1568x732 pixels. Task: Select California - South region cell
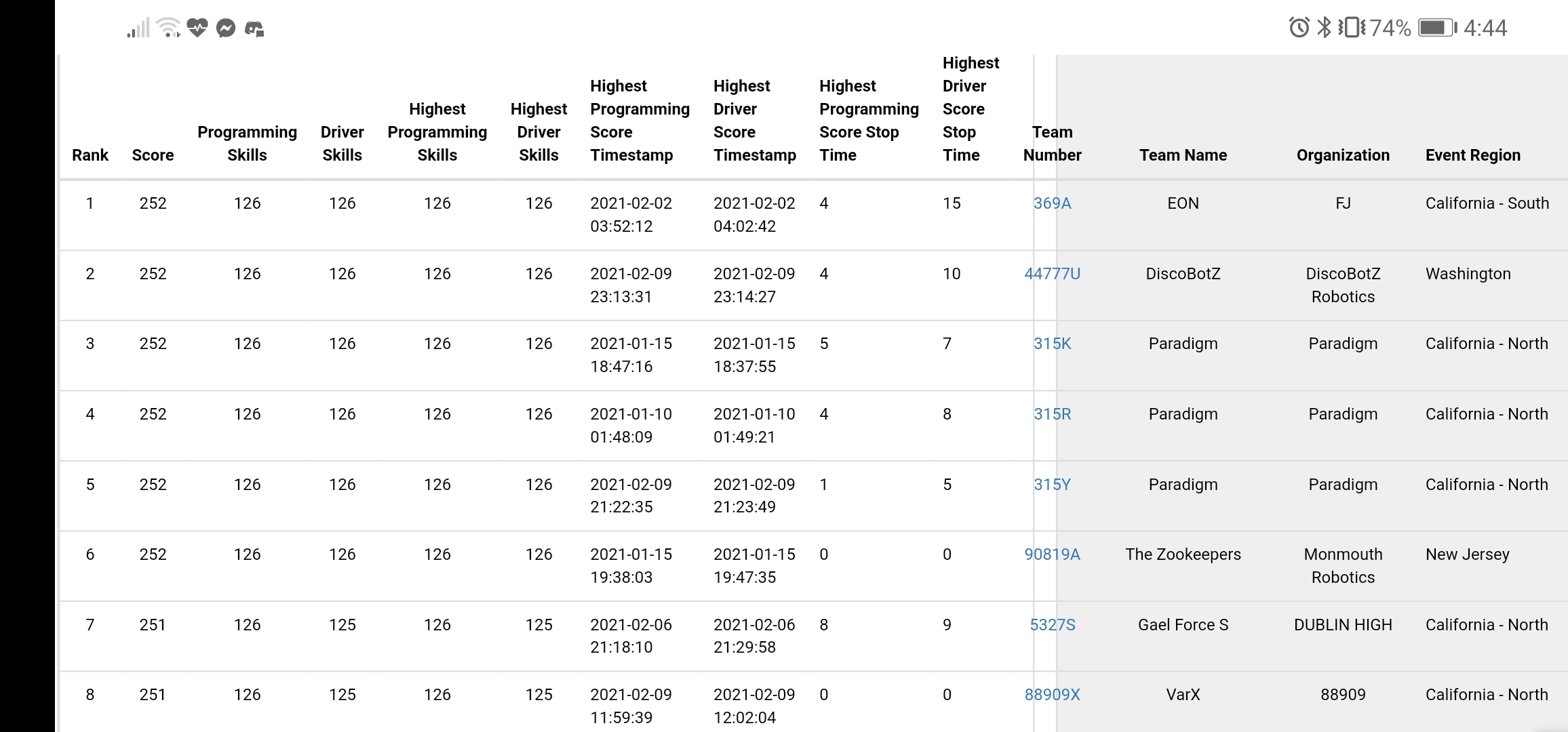click(x=1487, y=203)
